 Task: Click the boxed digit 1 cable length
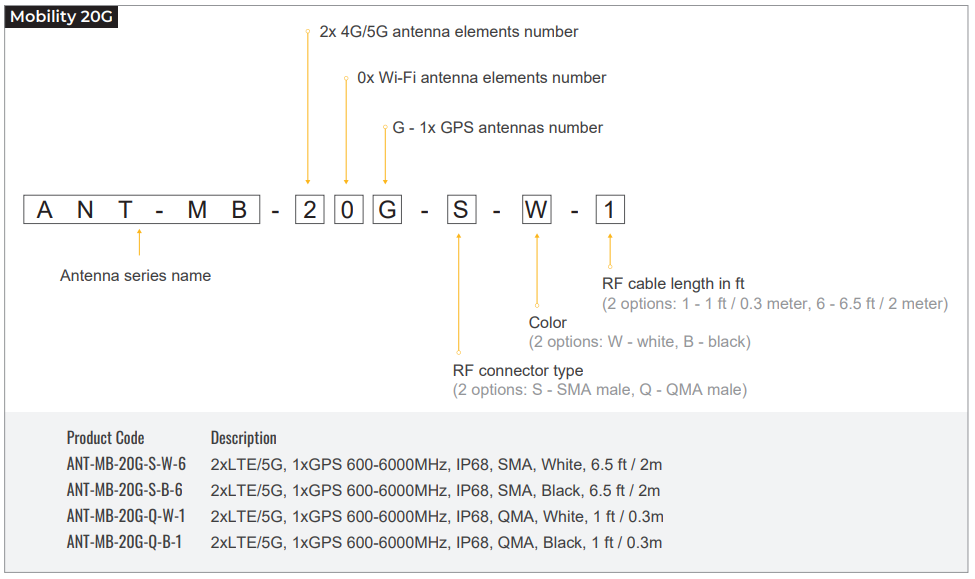610,210
